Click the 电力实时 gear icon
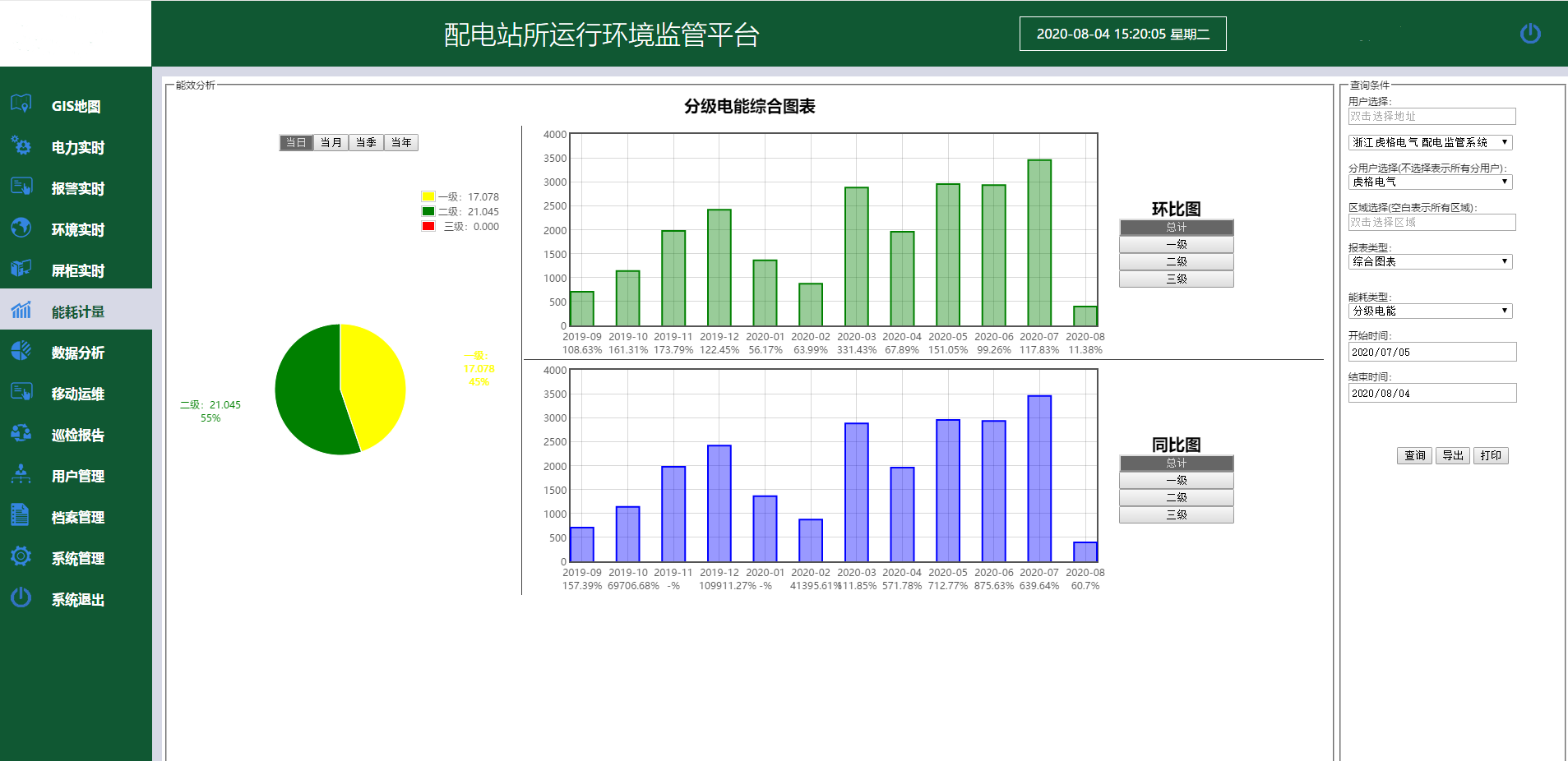The width and height of the screenshot is (1568, 761). pos(21,145)
